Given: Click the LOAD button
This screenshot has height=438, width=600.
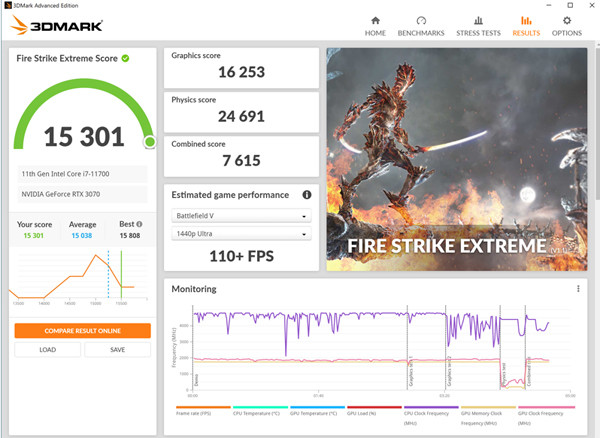Looking at the screenshot, I should pos(48,350).
